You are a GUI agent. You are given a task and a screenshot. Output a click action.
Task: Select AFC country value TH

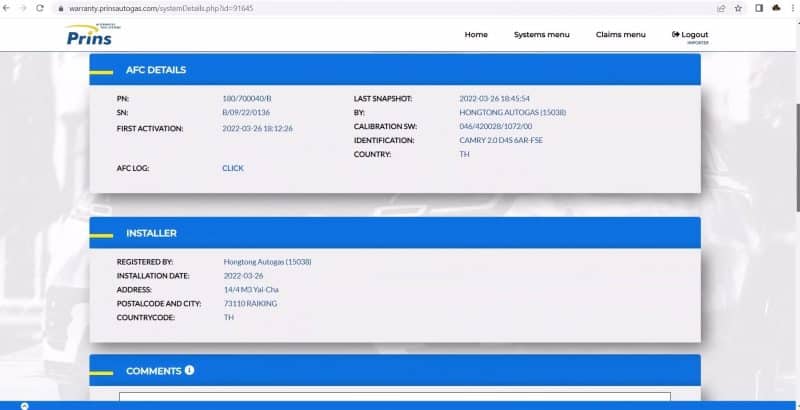coord(464,154)
